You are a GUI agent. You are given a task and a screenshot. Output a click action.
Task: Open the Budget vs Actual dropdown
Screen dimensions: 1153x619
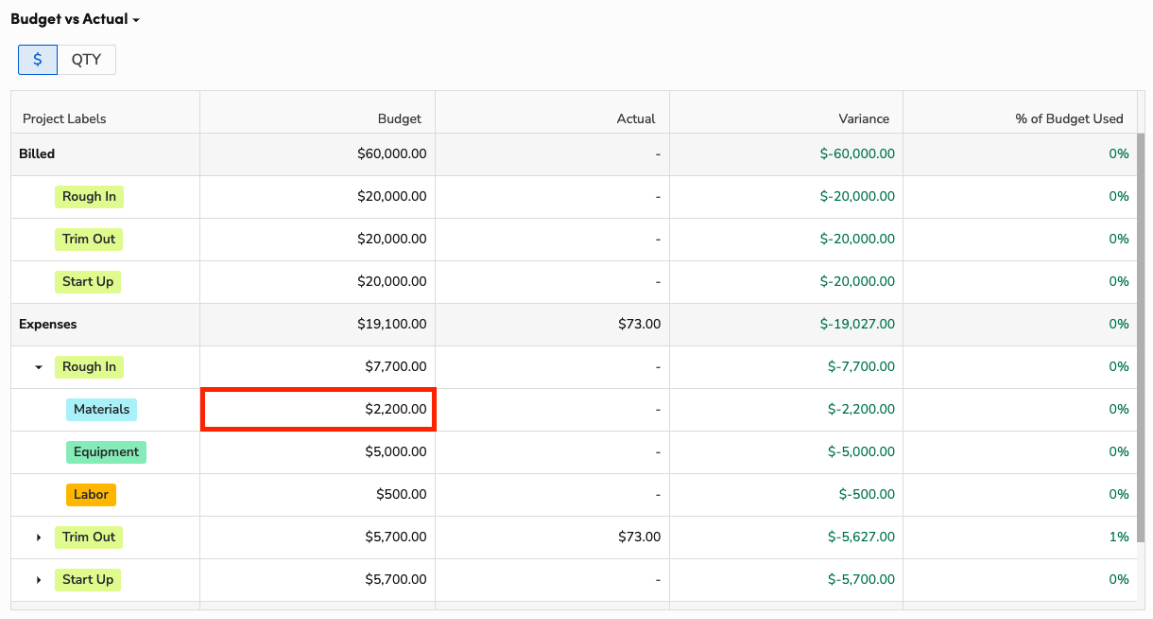click(x=75, y=19)
